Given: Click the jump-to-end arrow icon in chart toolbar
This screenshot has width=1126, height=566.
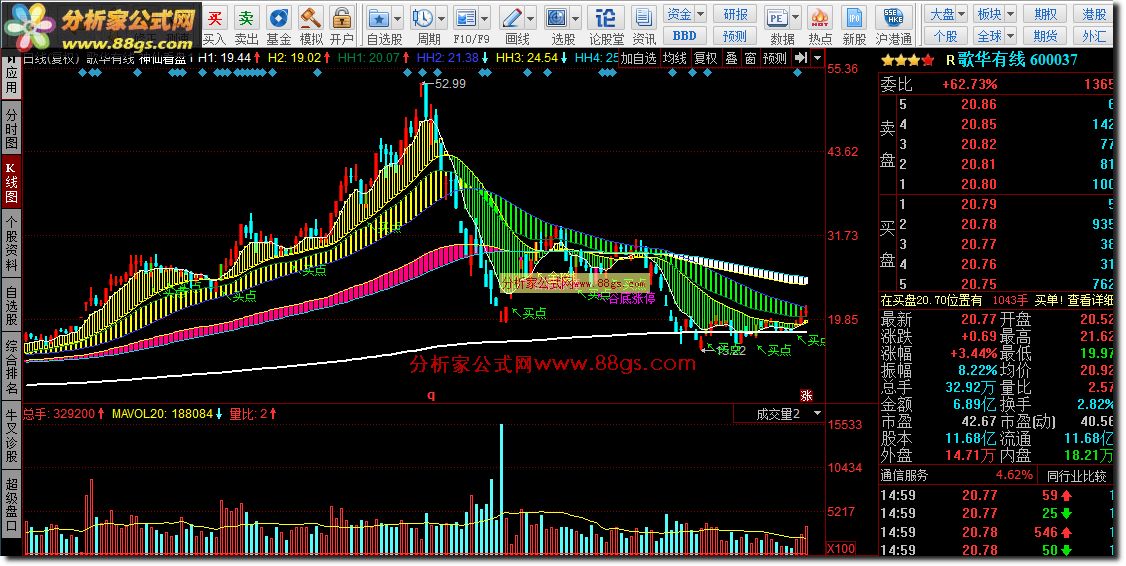Looking at the screenshot, I should (x=802, y=58).
